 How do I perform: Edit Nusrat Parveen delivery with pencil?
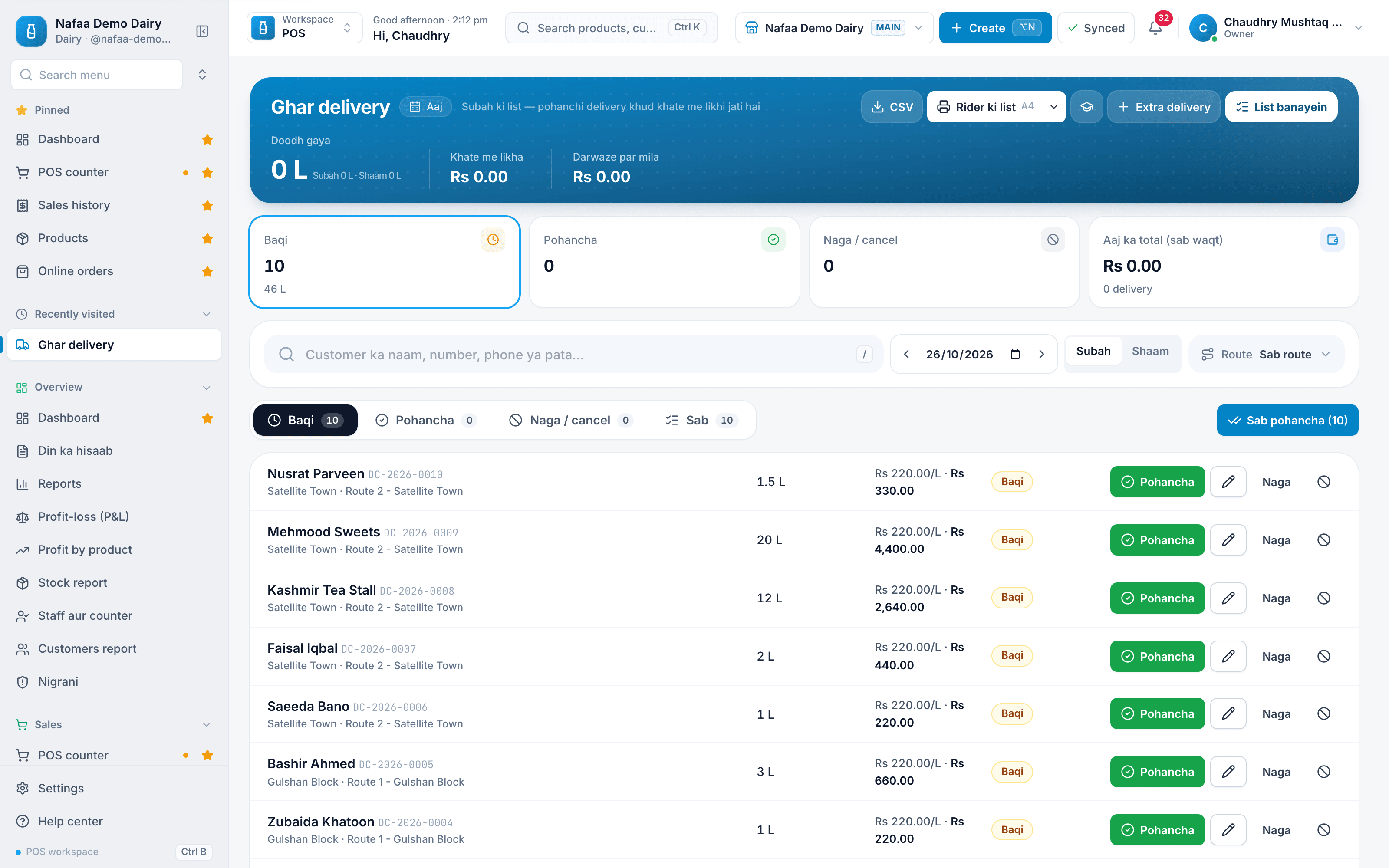pyautogui.click(x=1228, y=482)
